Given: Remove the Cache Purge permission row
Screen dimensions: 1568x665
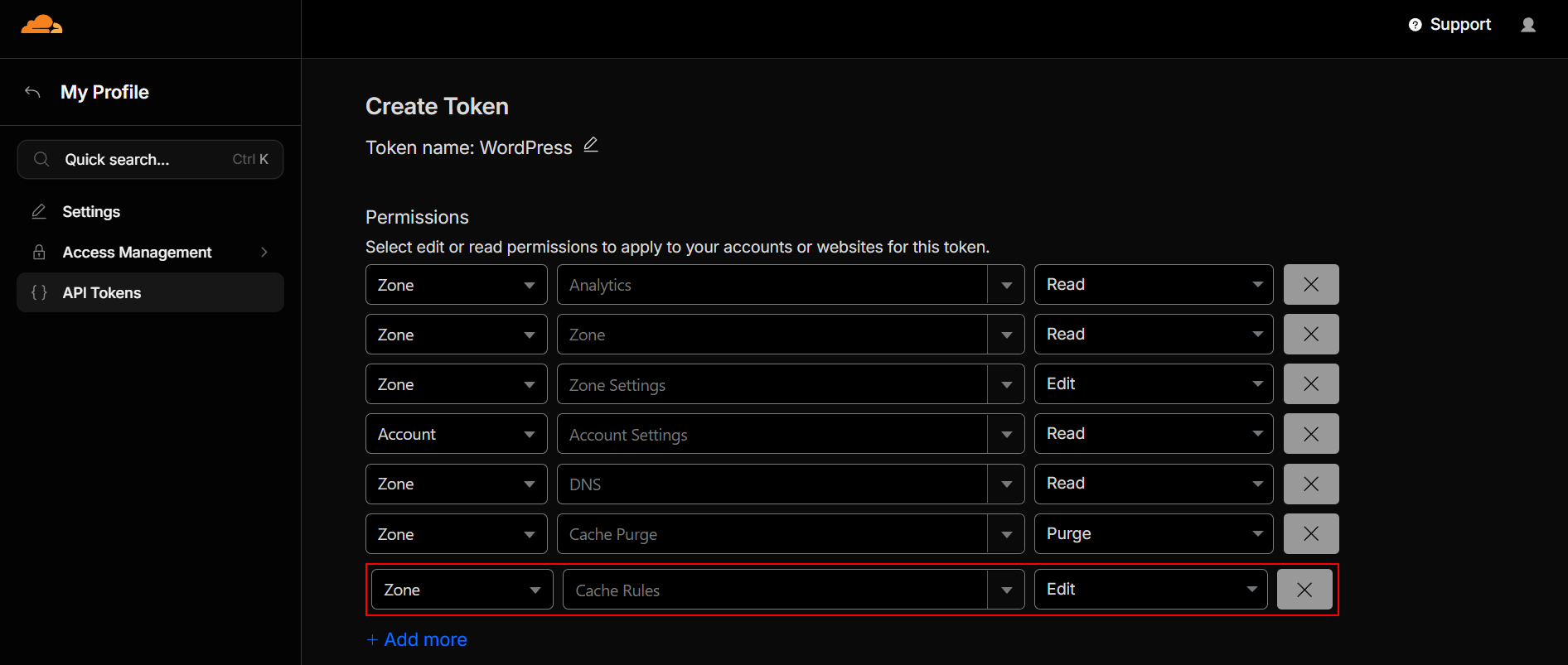Looking at the screenshot, I should coord(1311,533).
